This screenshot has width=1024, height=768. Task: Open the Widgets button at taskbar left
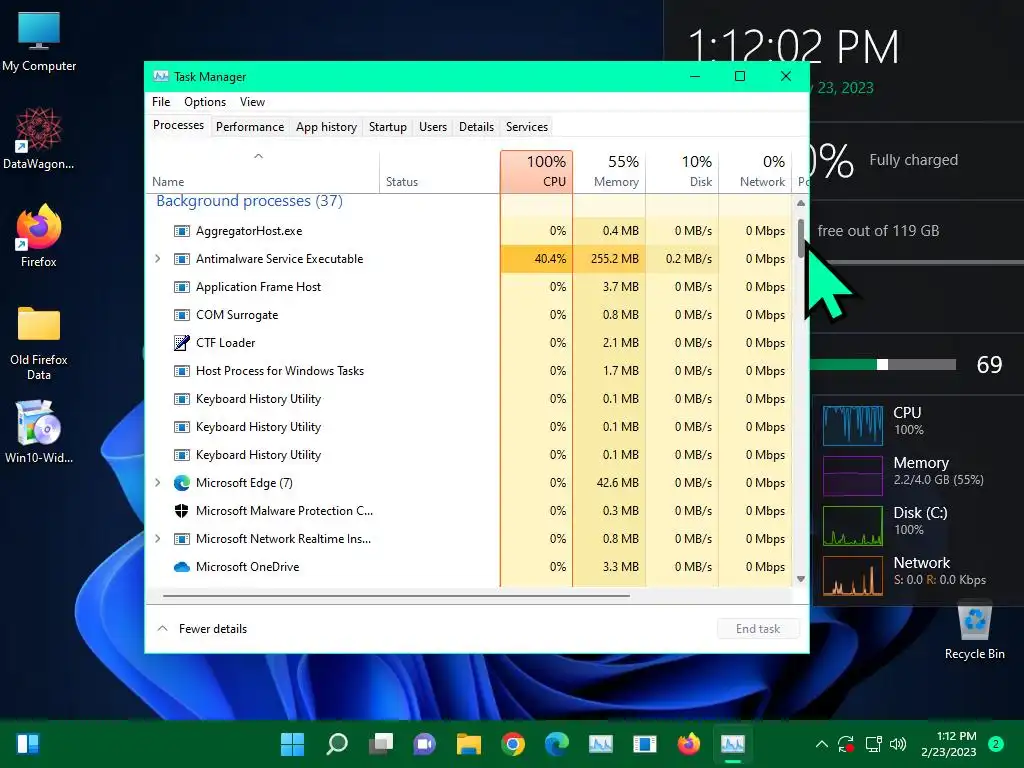[27, 744]
